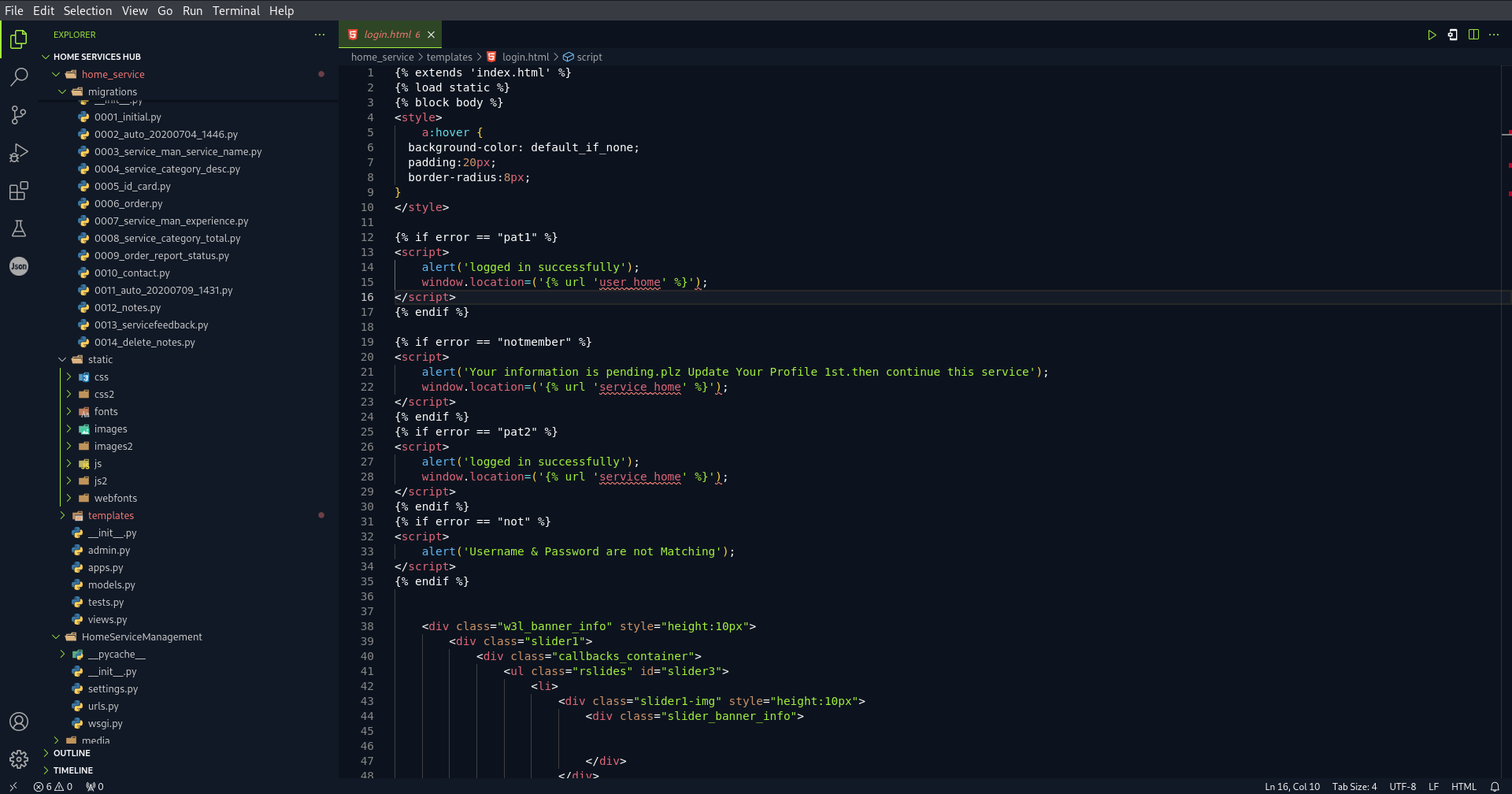Click the remote window indicator in status bar
The image size is (1512, 794).
13,786
